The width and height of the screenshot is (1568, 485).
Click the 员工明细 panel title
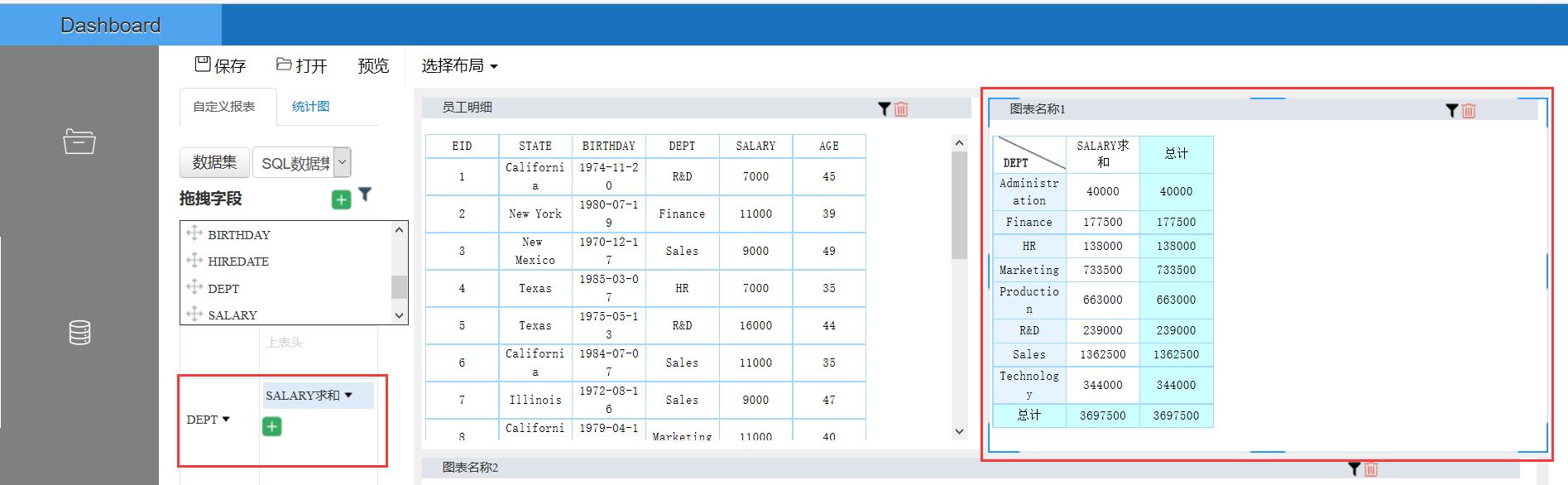click(x=468, y=108)
